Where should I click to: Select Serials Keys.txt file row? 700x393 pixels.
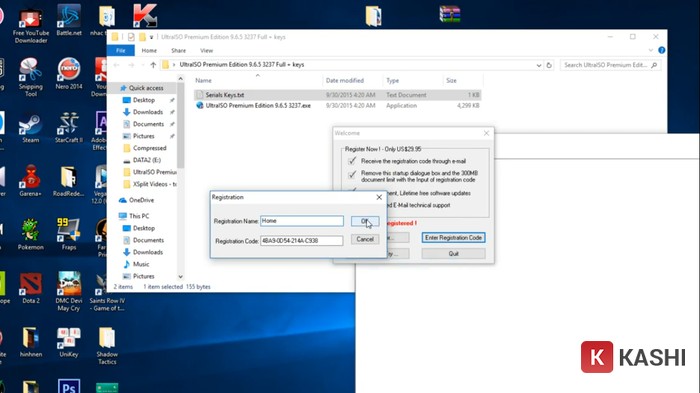tap(338, 95)
